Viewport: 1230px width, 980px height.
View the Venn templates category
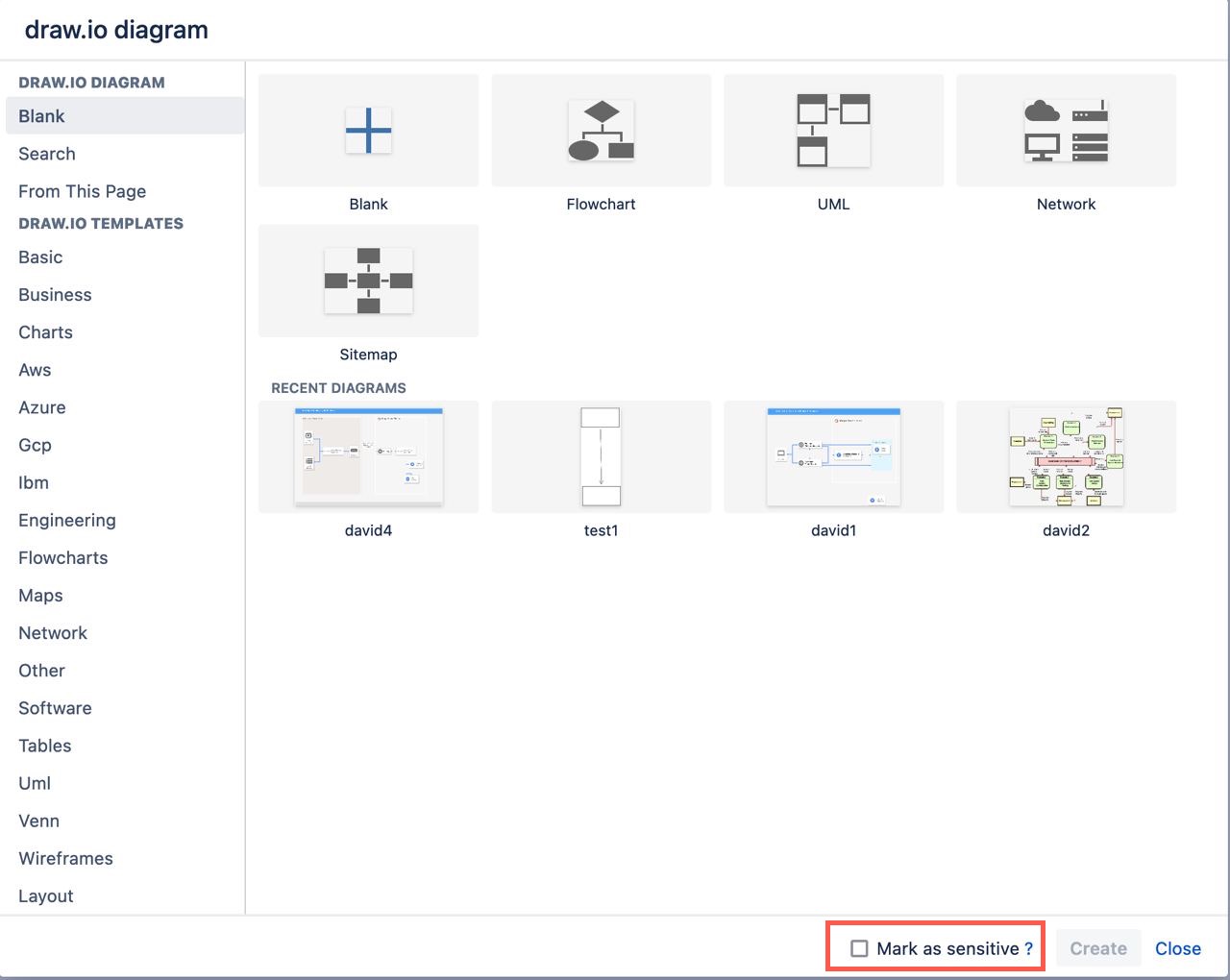(x=38, y=821)
